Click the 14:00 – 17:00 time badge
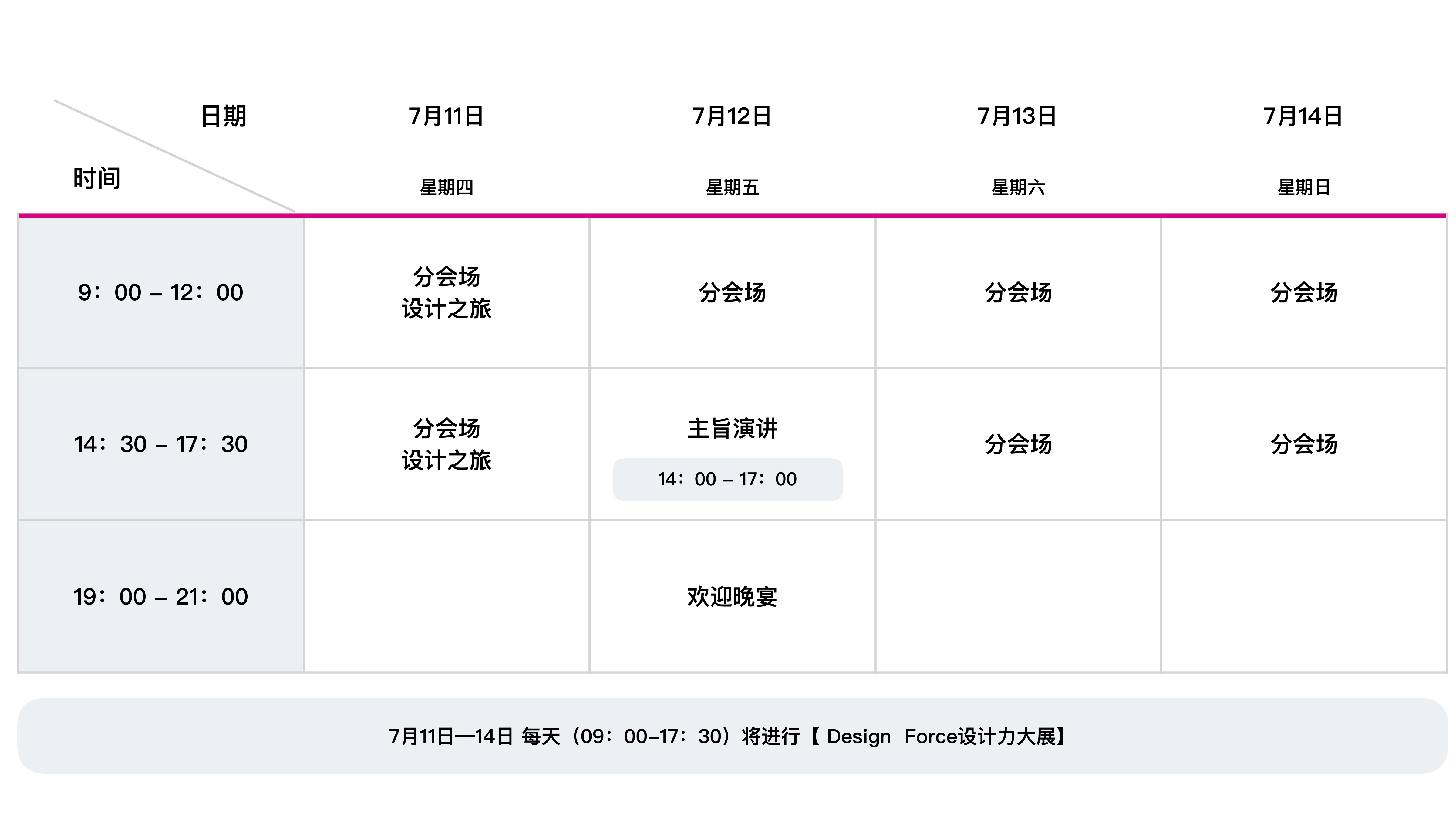Screen dimensions: 1456x819 tap(727, 479)
